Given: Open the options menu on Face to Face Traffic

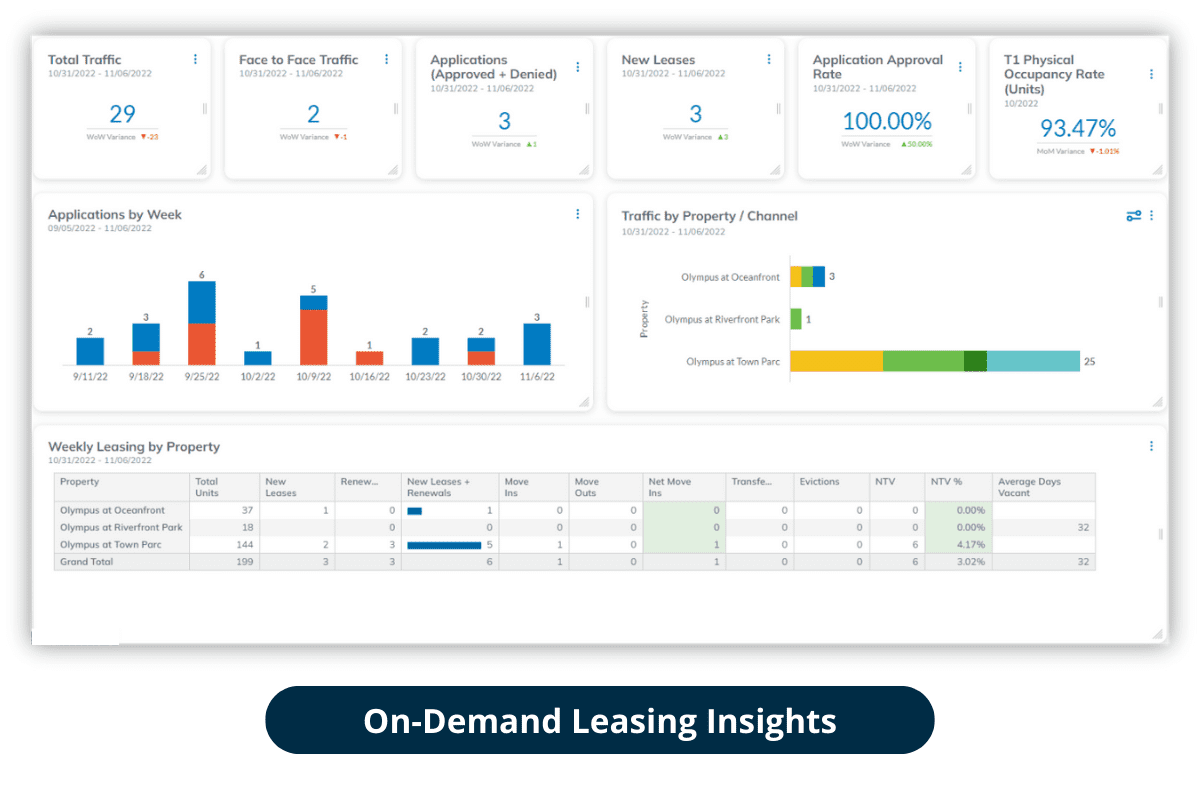Looking at the screenshot, I should (386, 58).
